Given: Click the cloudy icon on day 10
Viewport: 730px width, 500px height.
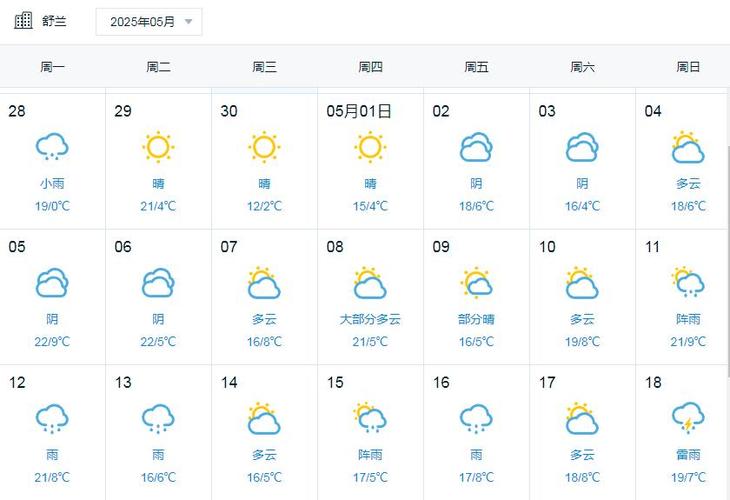Looking at the screenshot, I should click(x=582, y=283).
